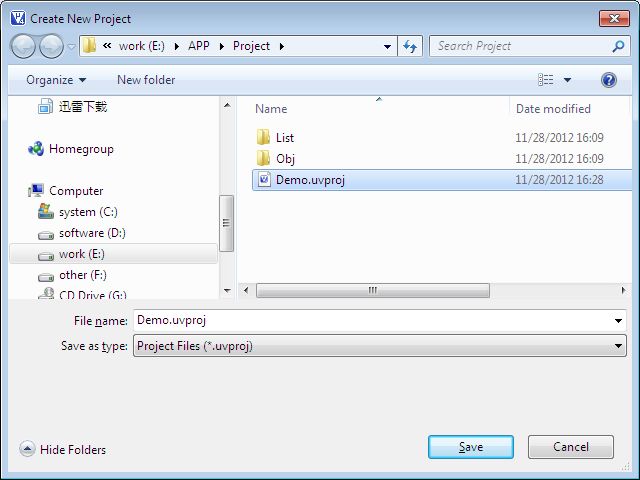Select the Obj folder
This screenshot has height=480, width=640.
pyautogui.click(x=285, y=159)
